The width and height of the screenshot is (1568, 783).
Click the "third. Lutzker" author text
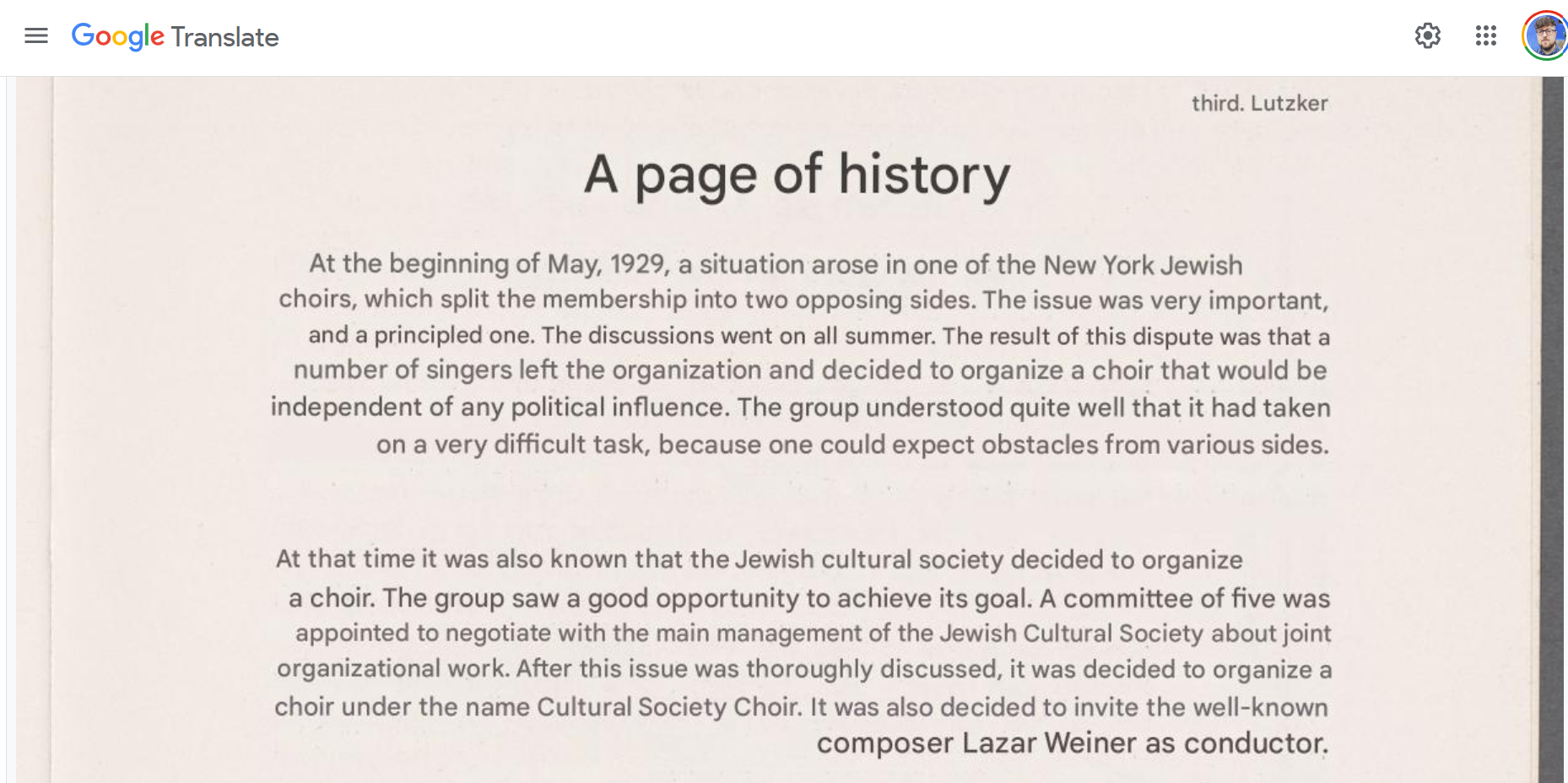click(1259, 103)
